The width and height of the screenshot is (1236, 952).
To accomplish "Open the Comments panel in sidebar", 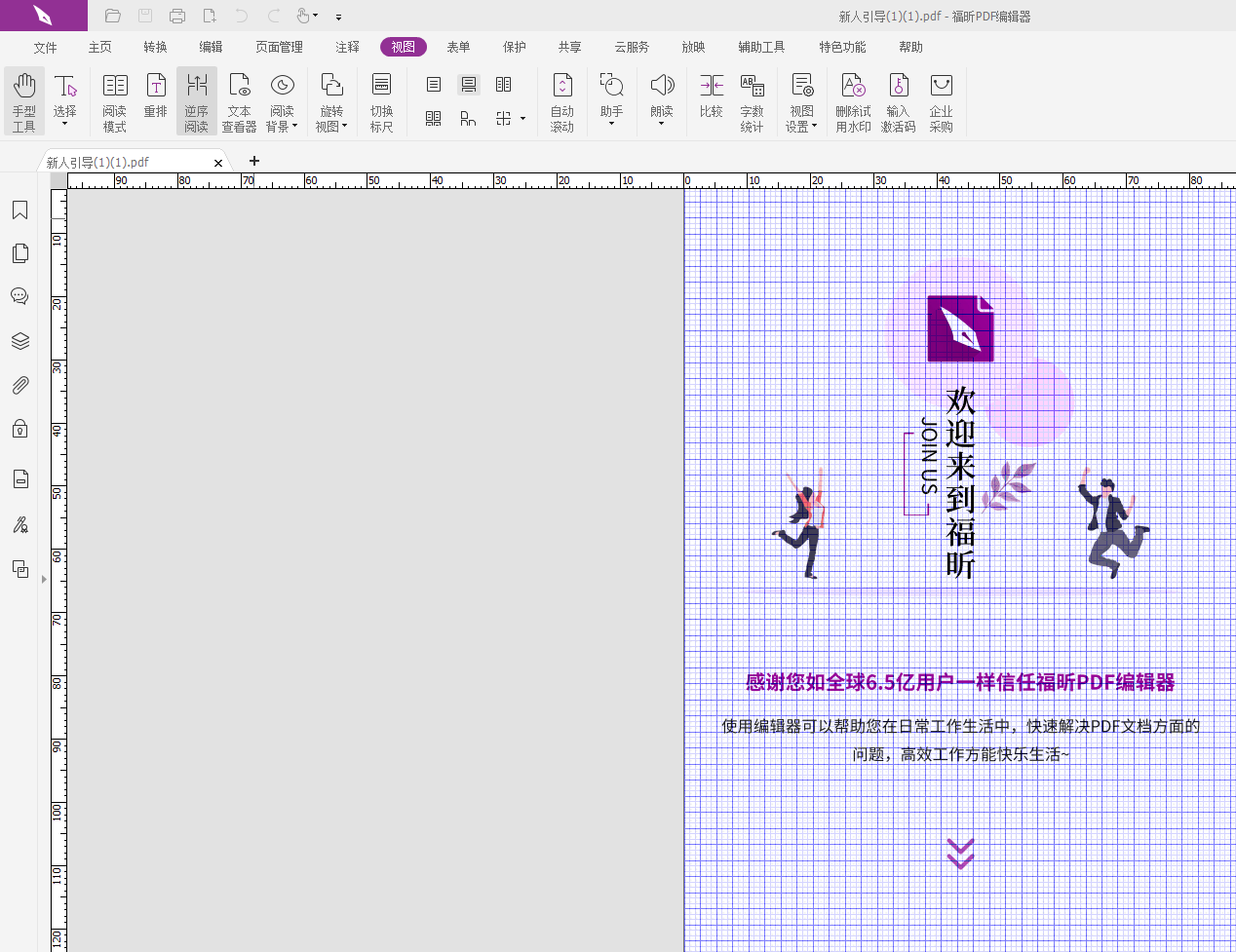I will click(x=19, y=296).
